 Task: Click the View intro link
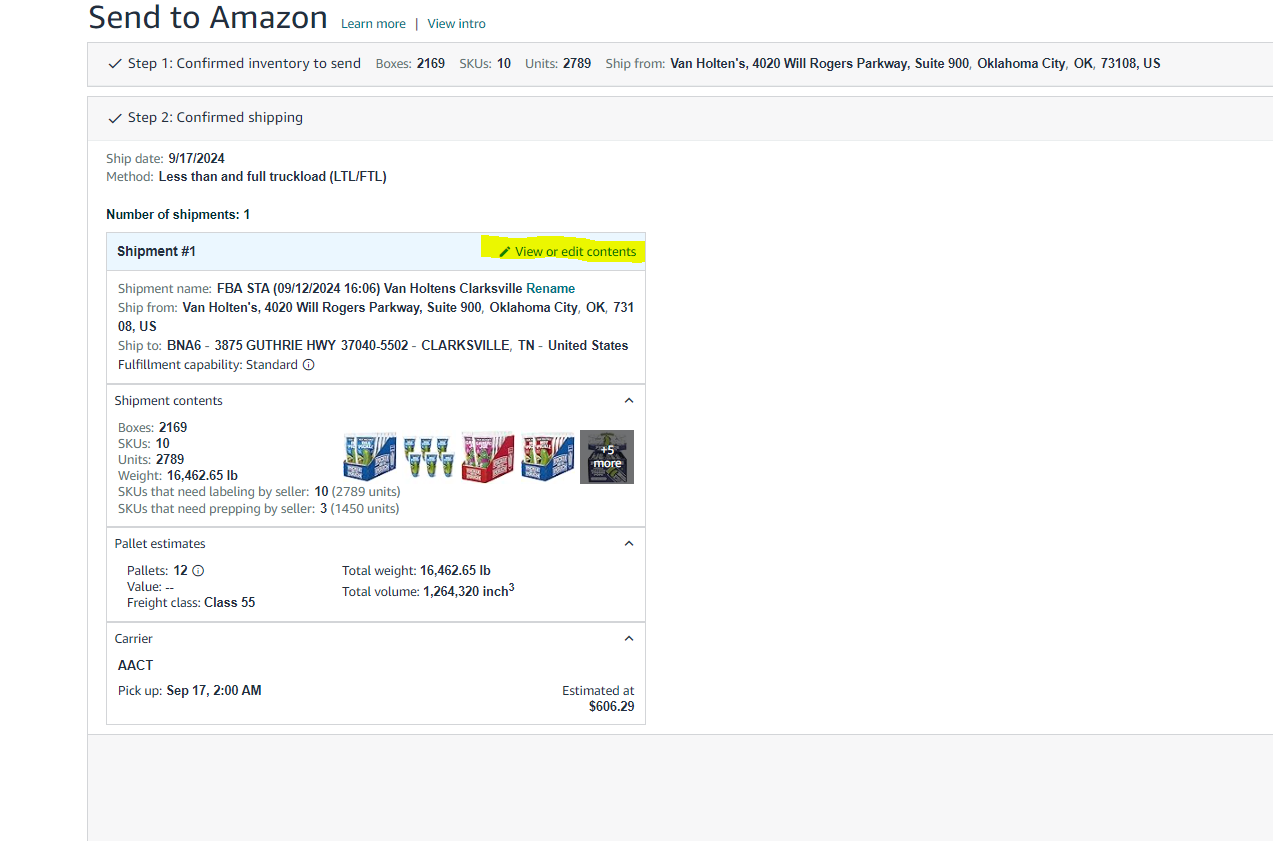[456, 24]
